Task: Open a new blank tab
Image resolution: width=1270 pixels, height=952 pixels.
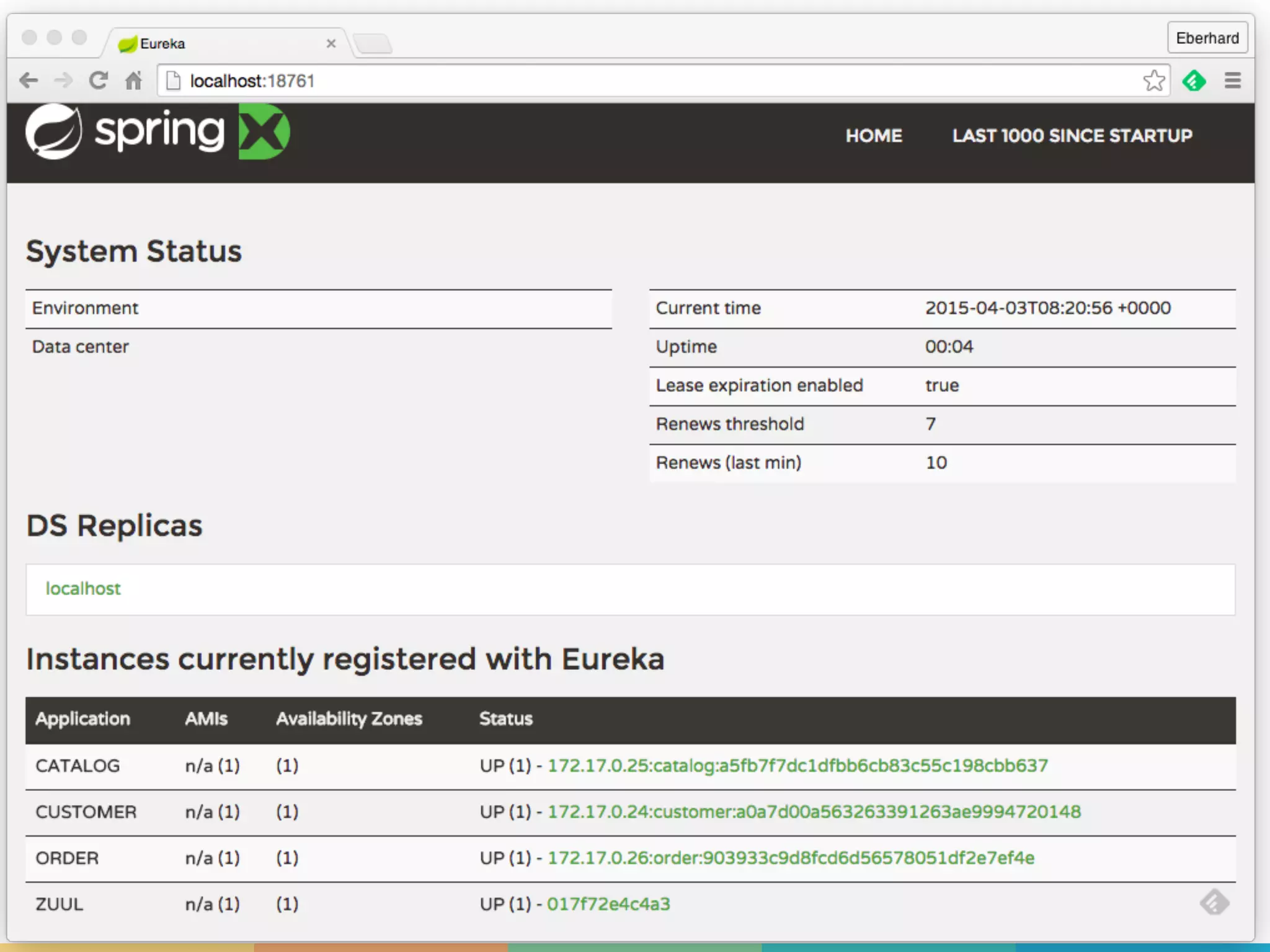Action: pos(373,44)
